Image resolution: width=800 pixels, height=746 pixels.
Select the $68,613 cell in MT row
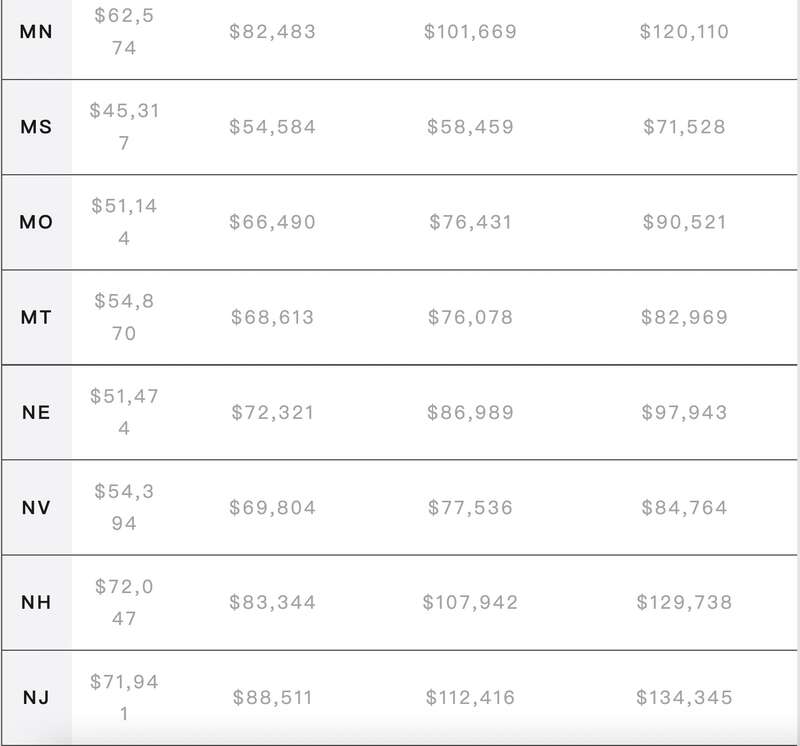[272, 317]
